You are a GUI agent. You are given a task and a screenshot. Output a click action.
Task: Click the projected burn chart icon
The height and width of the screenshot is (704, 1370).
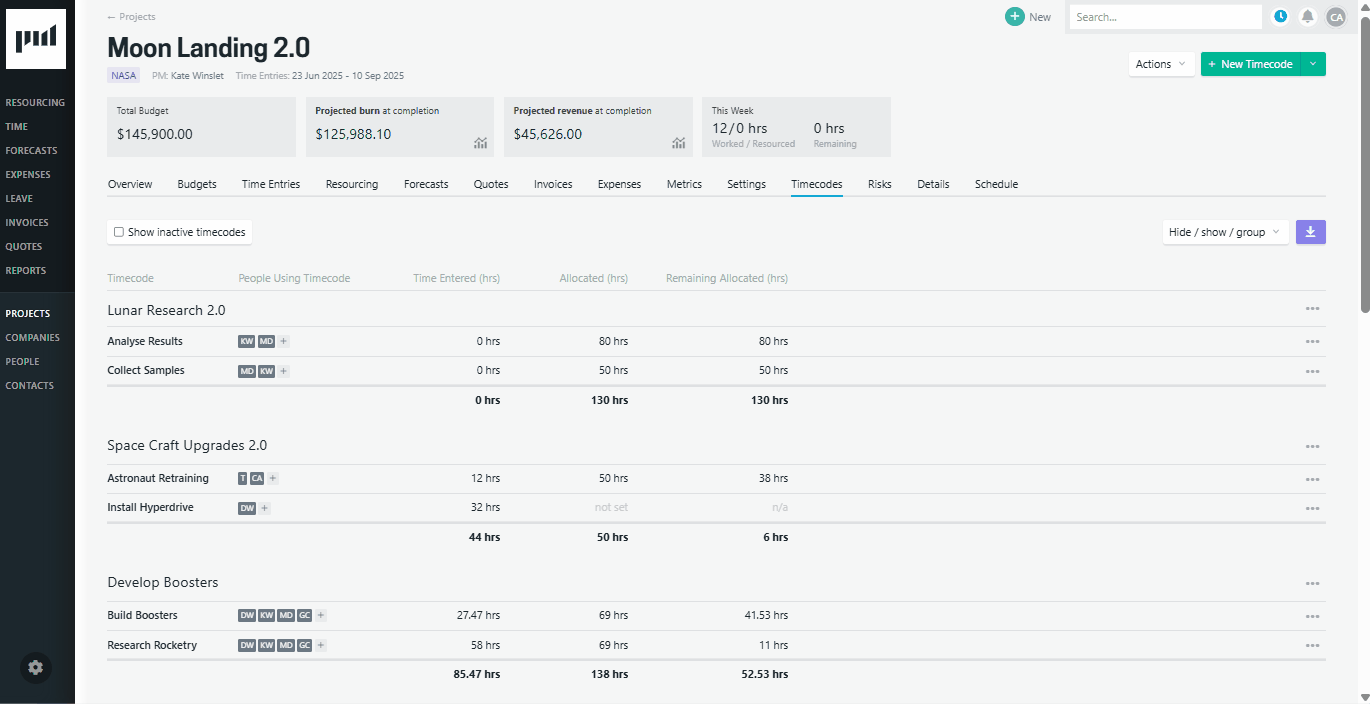tap(480, 143)
